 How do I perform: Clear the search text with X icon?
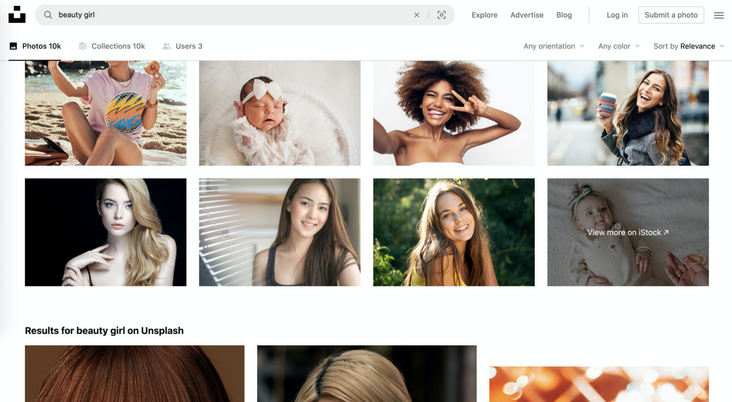click(x=416, y=15)
